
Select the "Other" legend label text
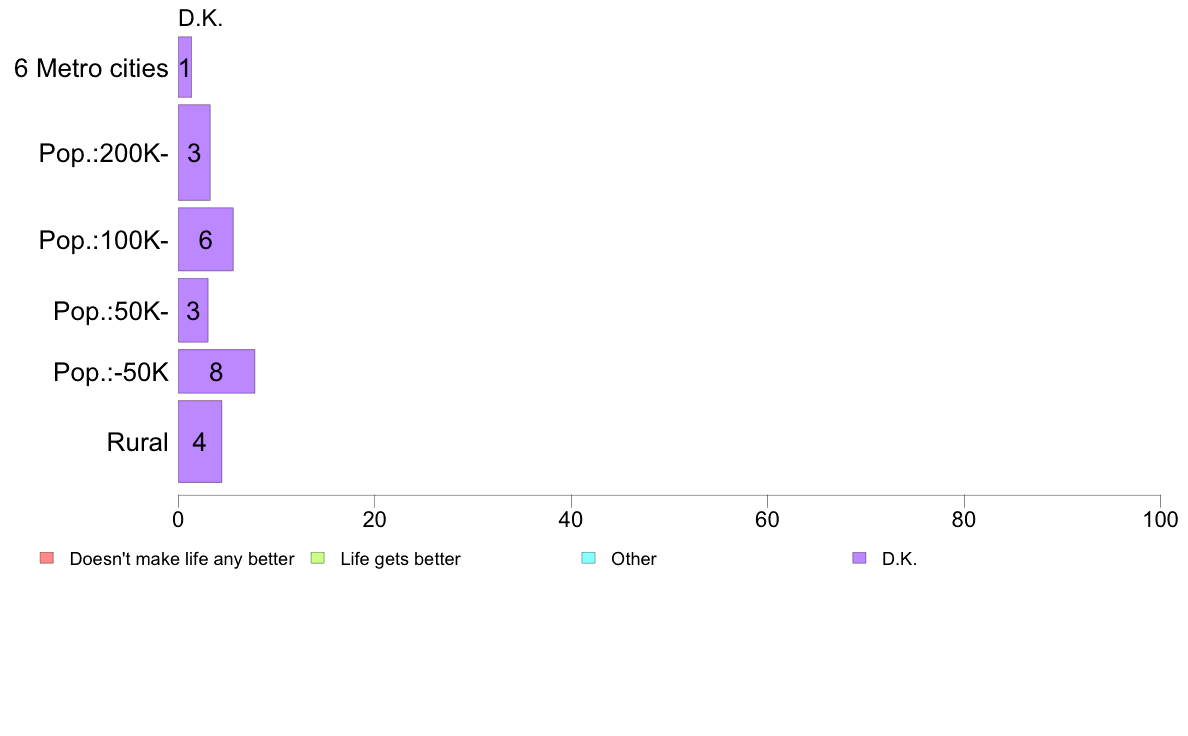point(634,559)
